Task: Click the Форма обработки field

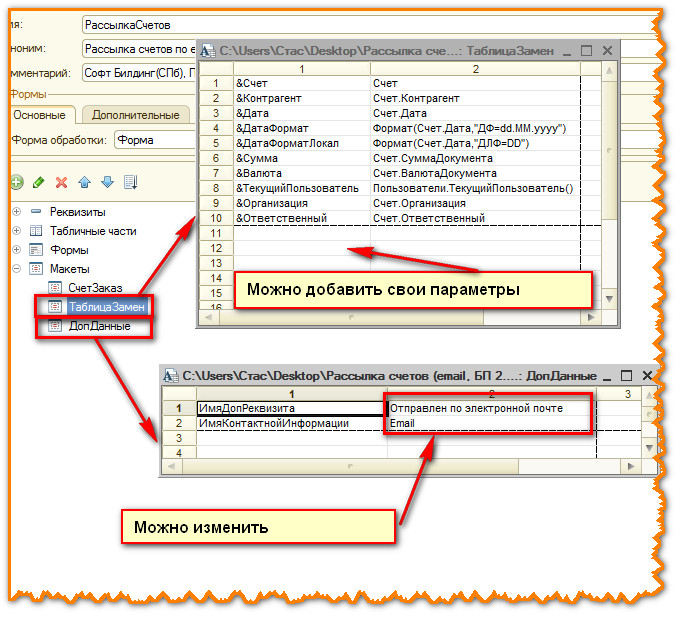Action: 155,141
